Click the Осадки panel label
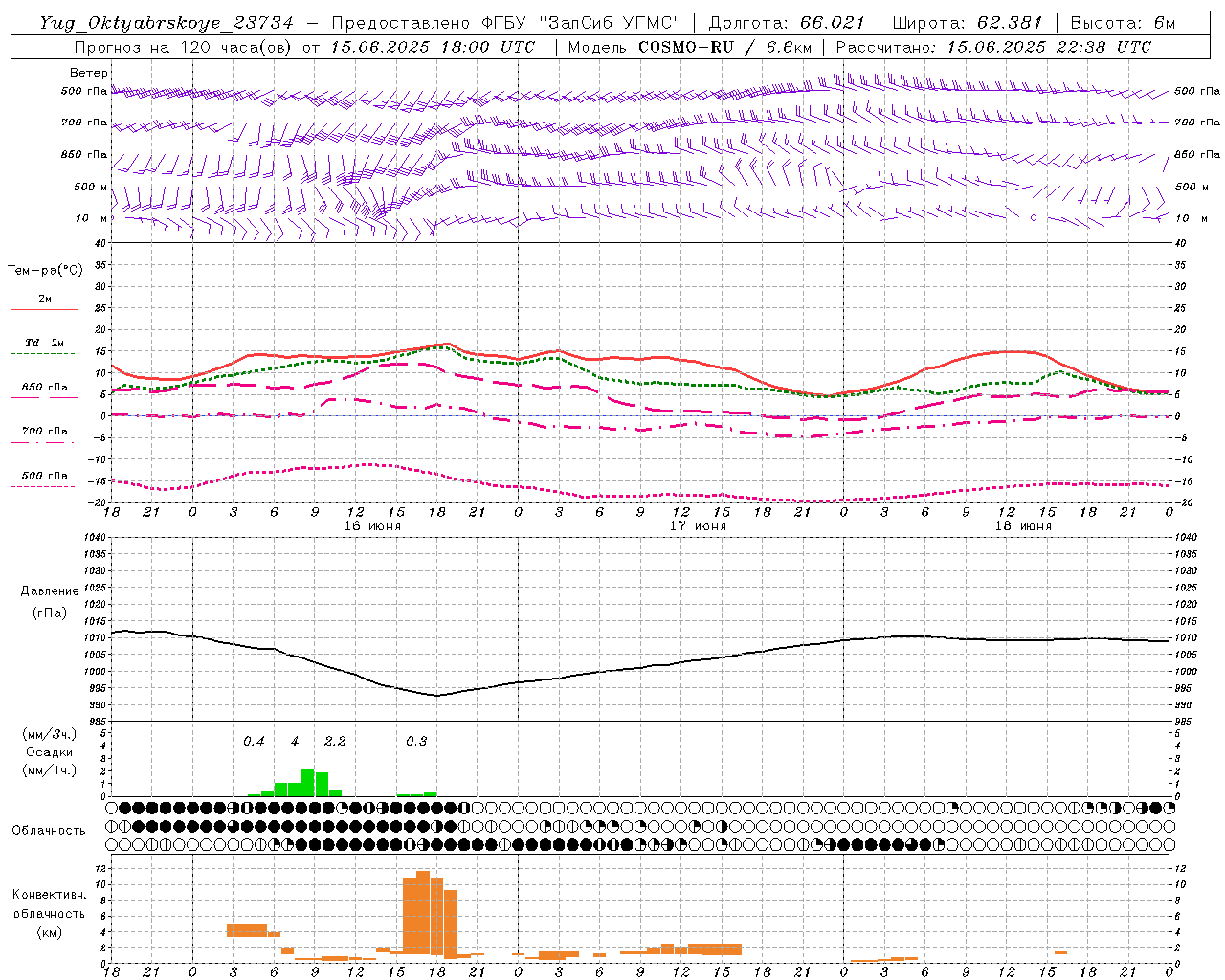 [49, 752]
